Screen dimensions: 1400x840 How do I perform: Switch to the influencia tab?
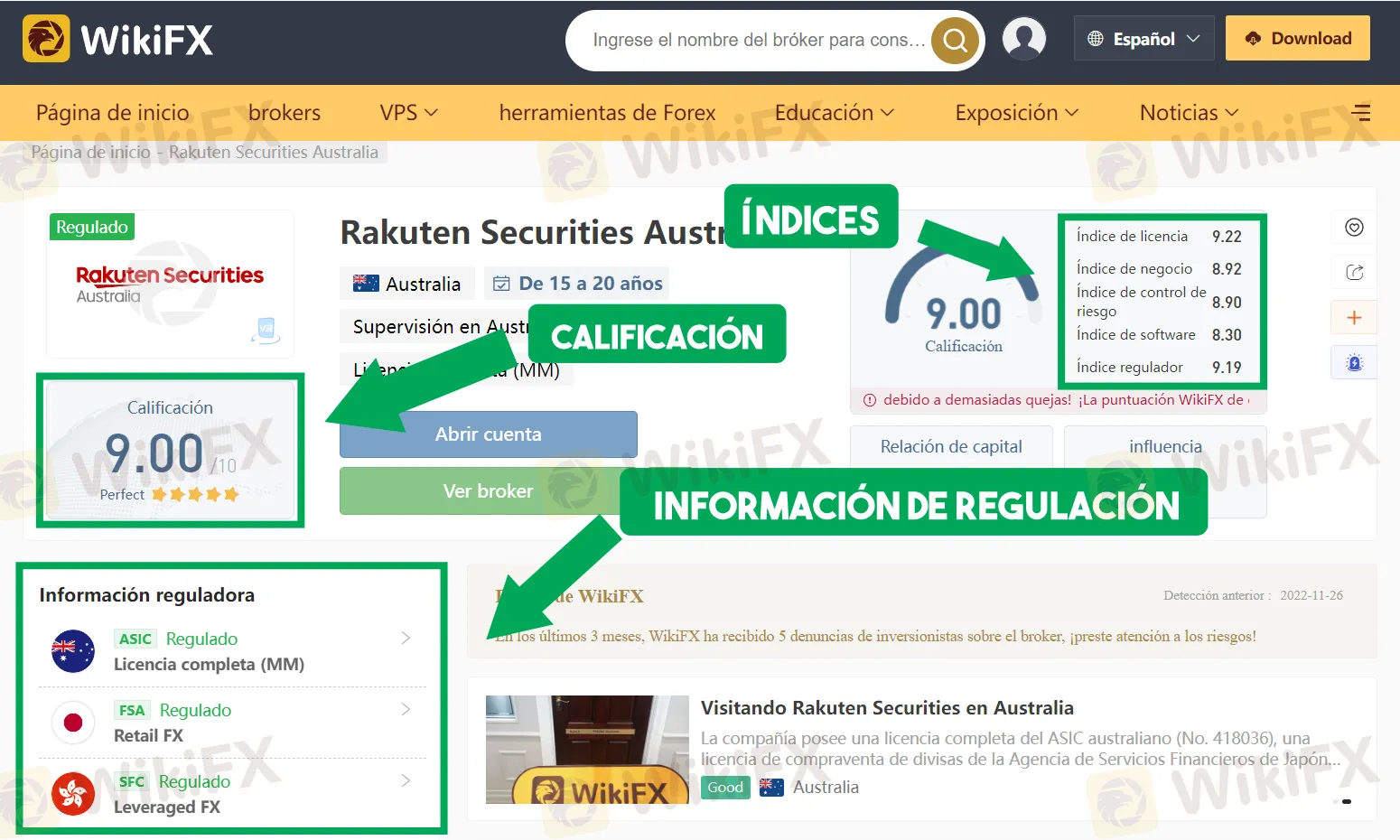click(x=1165, y=446)
